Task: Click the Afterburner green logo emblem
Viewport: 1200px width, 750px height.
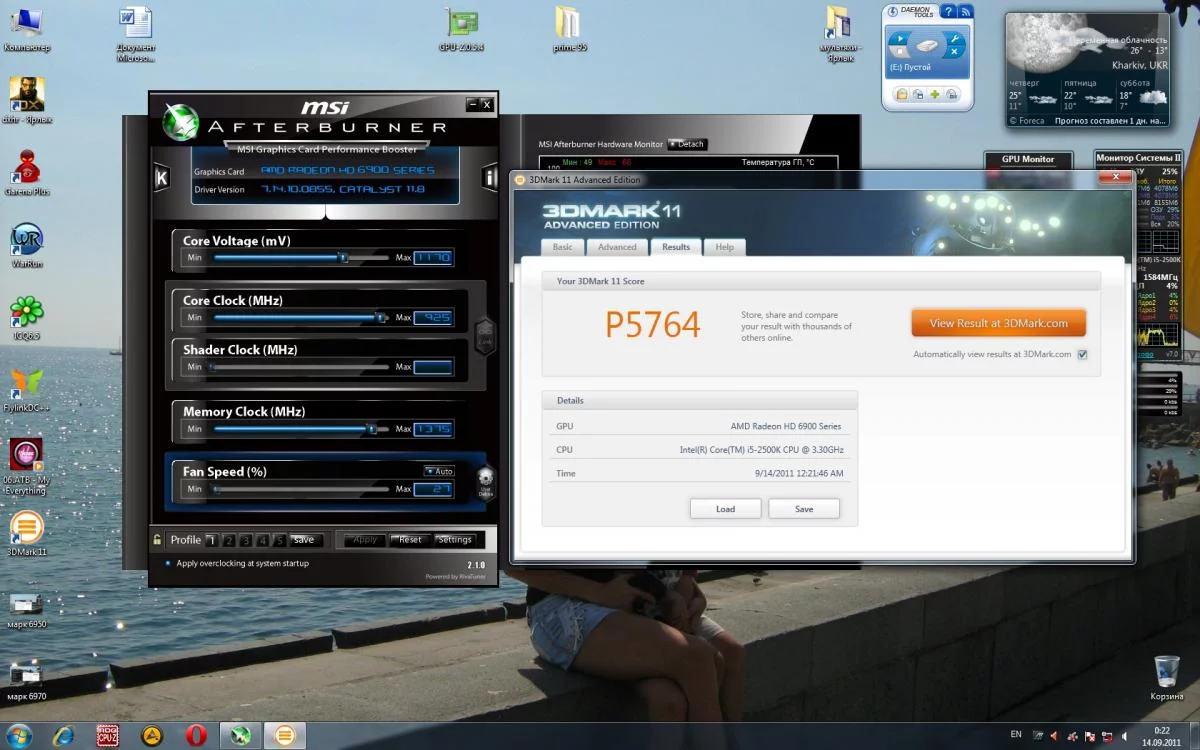Action: pos(180,121)
